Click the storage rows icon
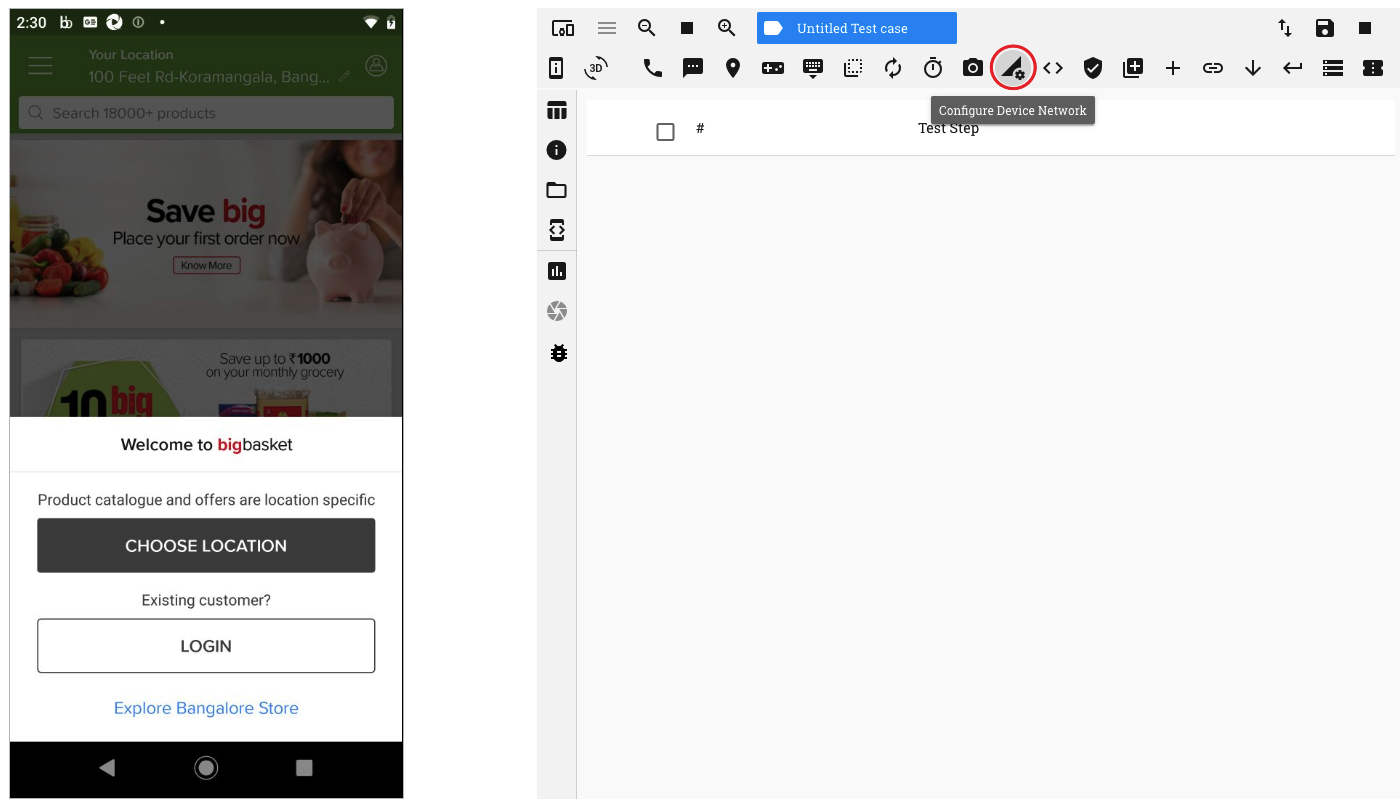This screenshot has width=1400, height=805. tap(1333, 68)
